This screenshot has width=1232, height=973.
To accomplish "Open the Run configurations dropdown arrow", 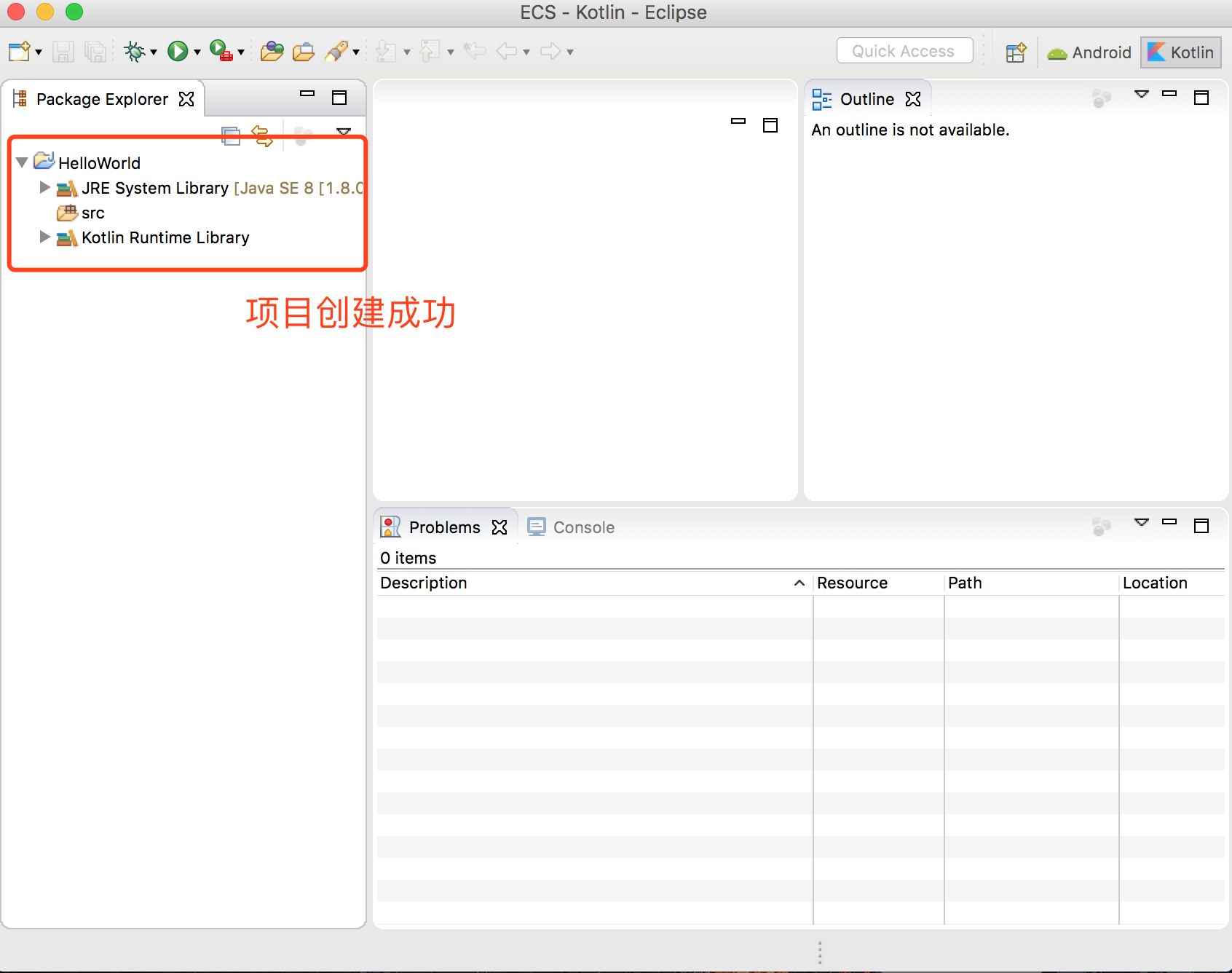I will click(x=197, y=52).
